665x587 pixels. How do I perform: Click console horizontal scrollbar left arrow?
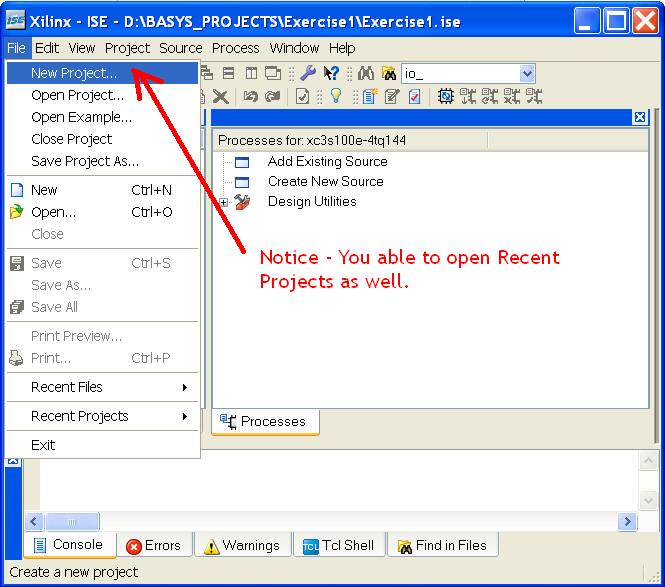click(x=34, y=521)
